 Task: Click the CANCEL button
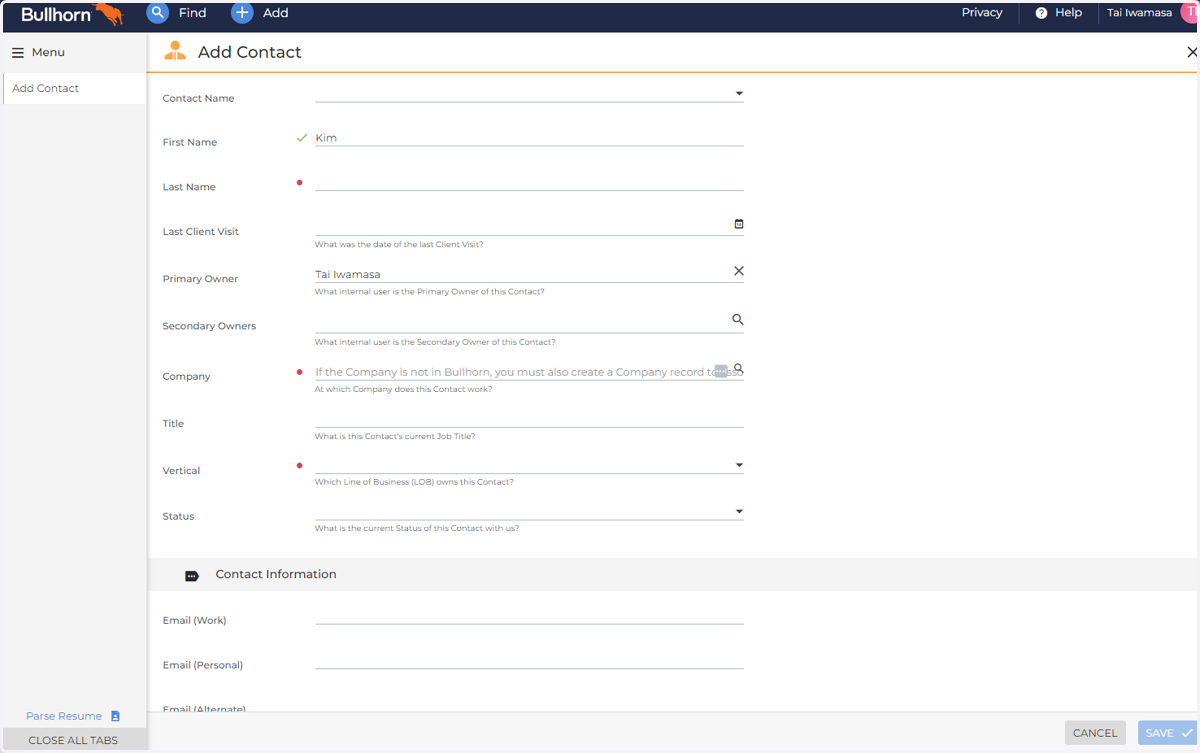click(1095, 733)
